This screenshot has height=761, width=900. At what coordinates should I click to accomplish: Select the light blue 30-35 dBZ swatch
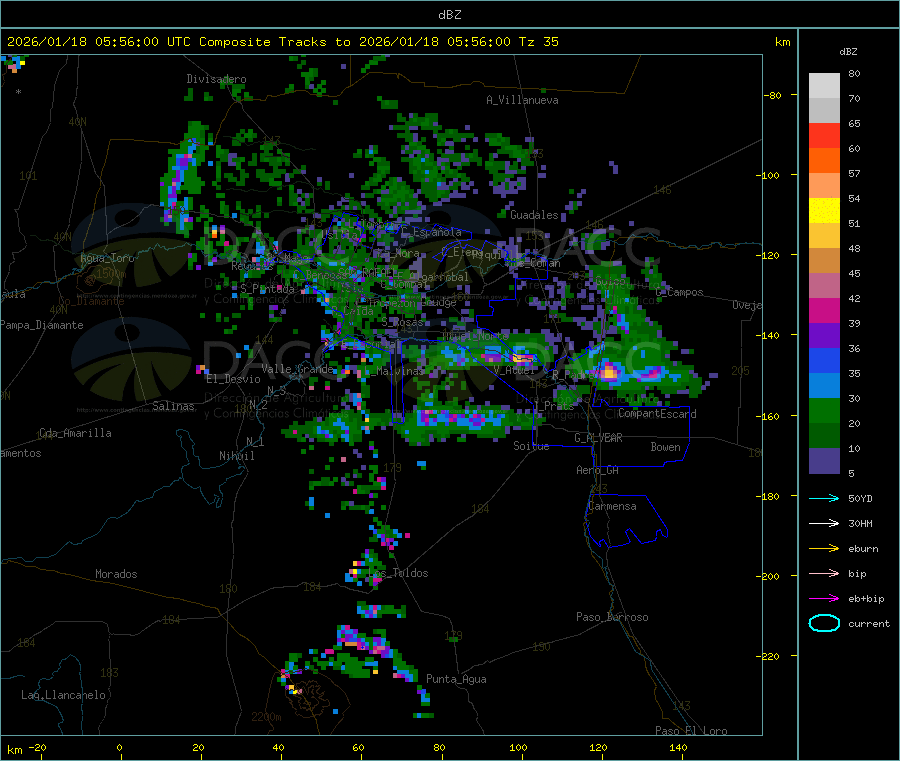point(824,386)
